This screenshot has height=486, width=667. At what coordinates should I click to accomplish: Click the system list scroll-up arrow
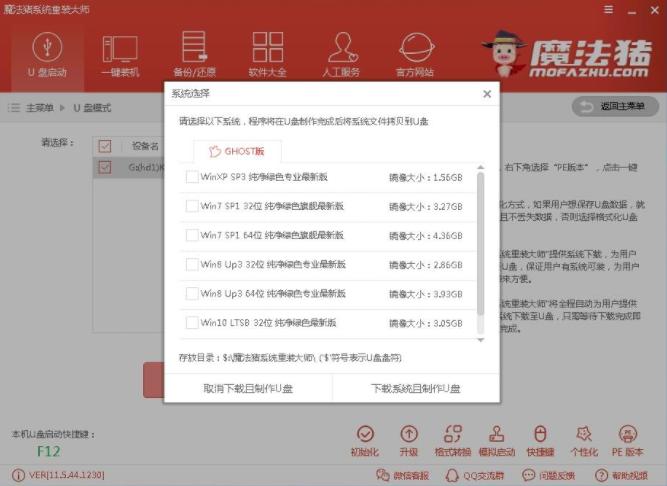pos(481,168)
